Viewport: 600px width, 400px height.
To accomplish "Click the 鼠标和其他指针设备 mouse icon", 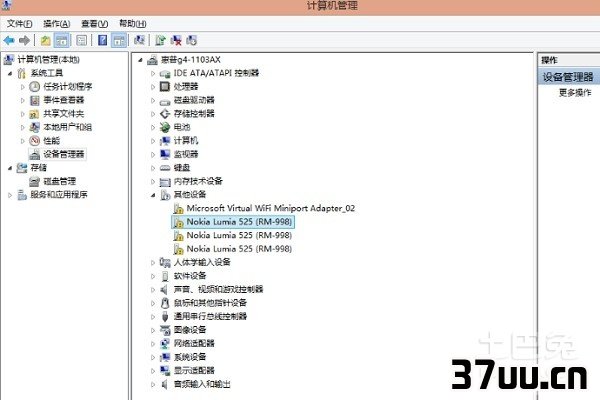I will tap(165, 303).
